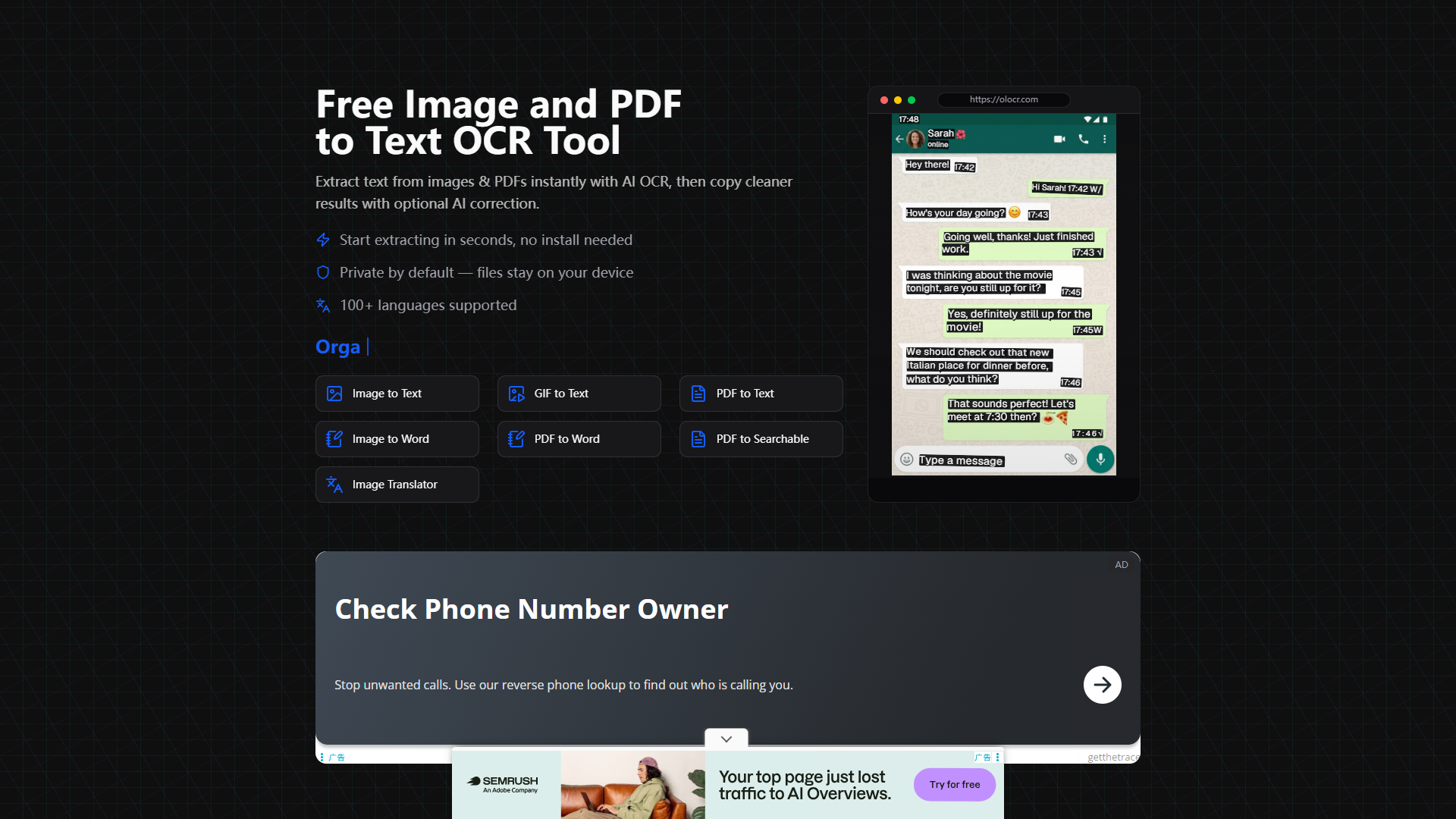Open the PDF to Searchable tool

click(761, 439)
